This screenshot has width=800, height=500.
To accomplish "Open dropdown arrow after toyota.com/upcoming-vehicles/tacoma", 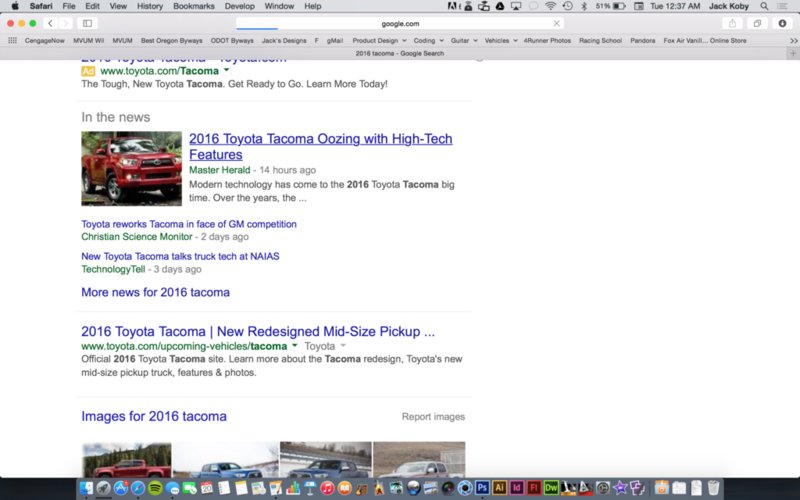I will (294, 346).
